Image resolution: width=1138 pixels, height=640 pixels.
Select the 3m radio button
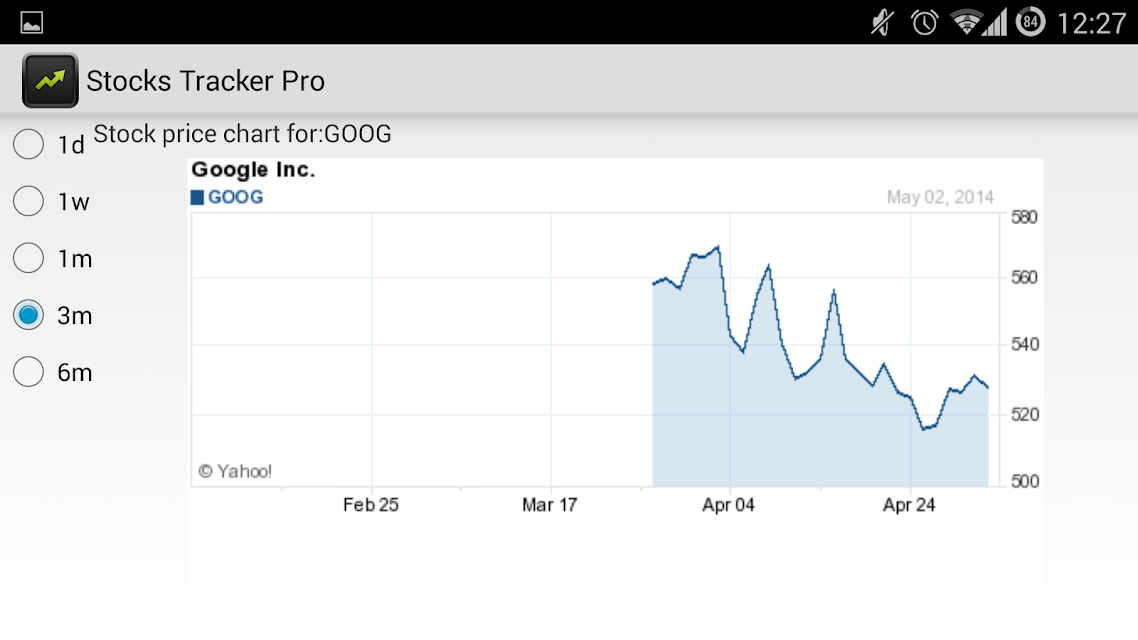coord(28,315)
